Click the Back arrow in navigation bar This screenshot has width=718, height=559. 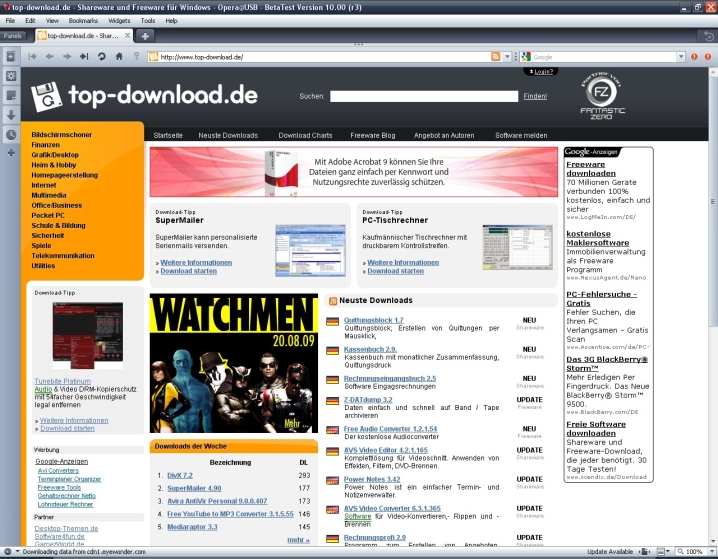[x=51, y=57]
